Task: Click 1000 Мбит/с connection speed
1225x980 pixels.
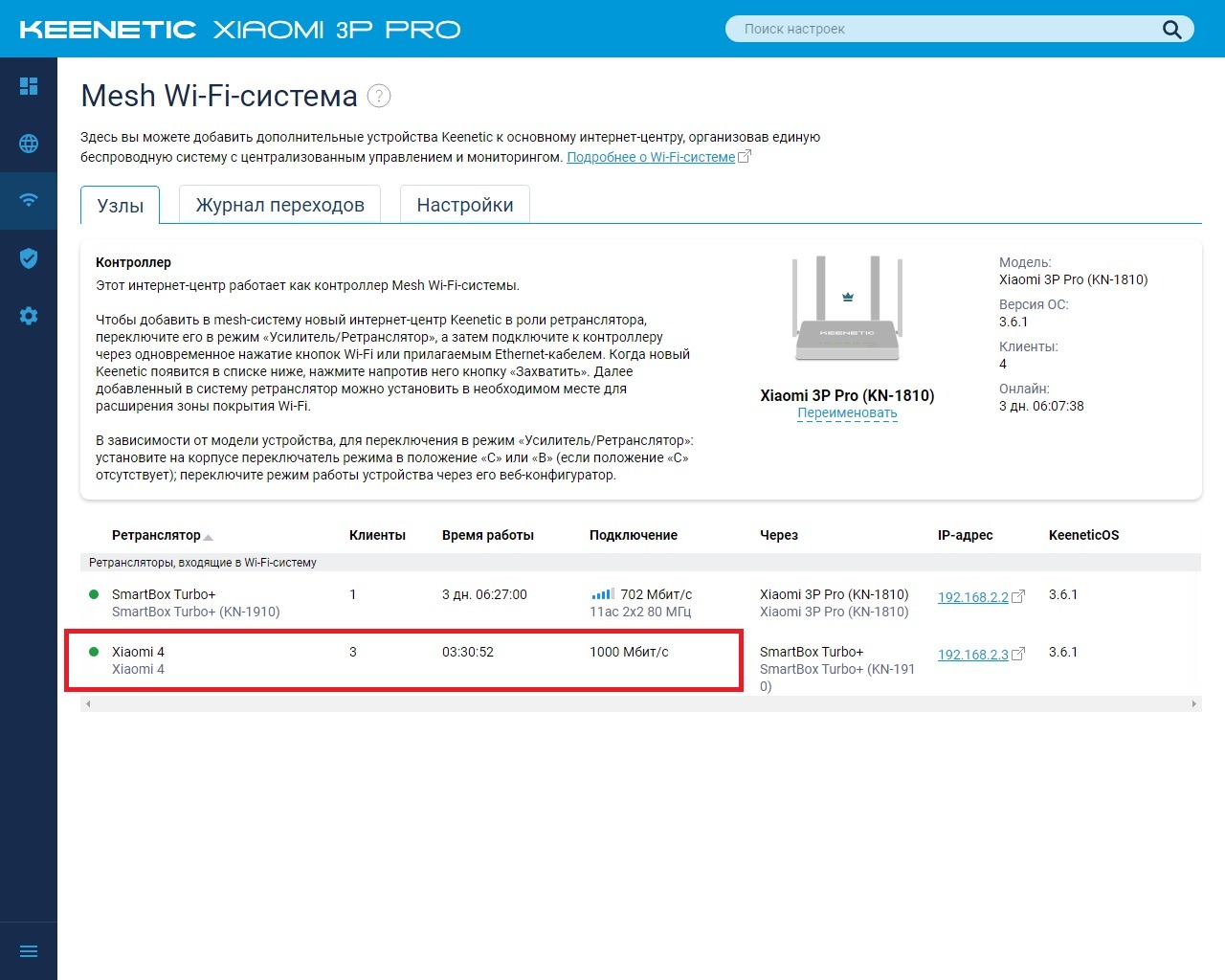Action: tap(629, 652)
